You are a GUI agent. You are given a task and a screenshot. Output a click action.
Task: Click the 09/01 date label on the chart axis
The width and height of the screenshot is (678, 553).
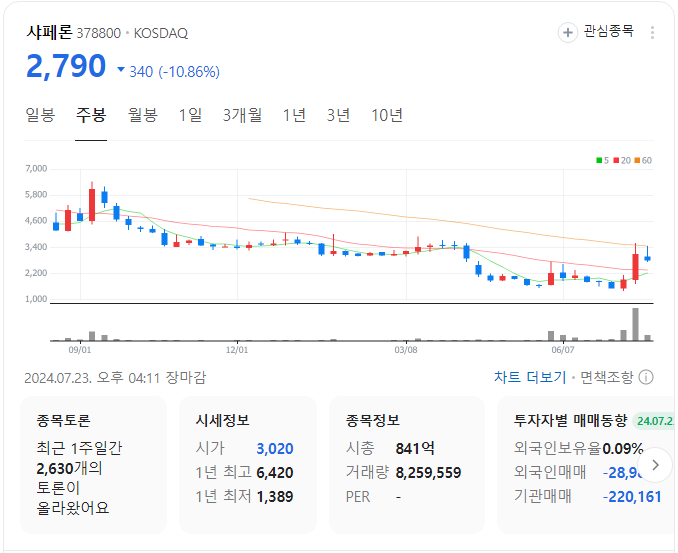80,349
